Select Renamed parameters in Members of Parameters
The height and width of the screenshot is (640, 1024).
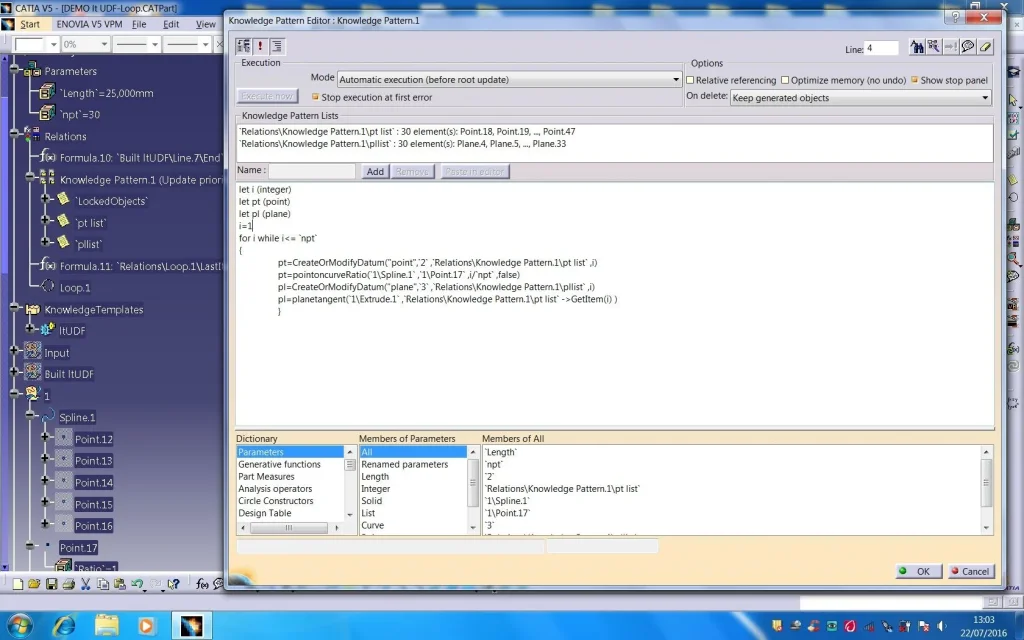pos(405,464)
